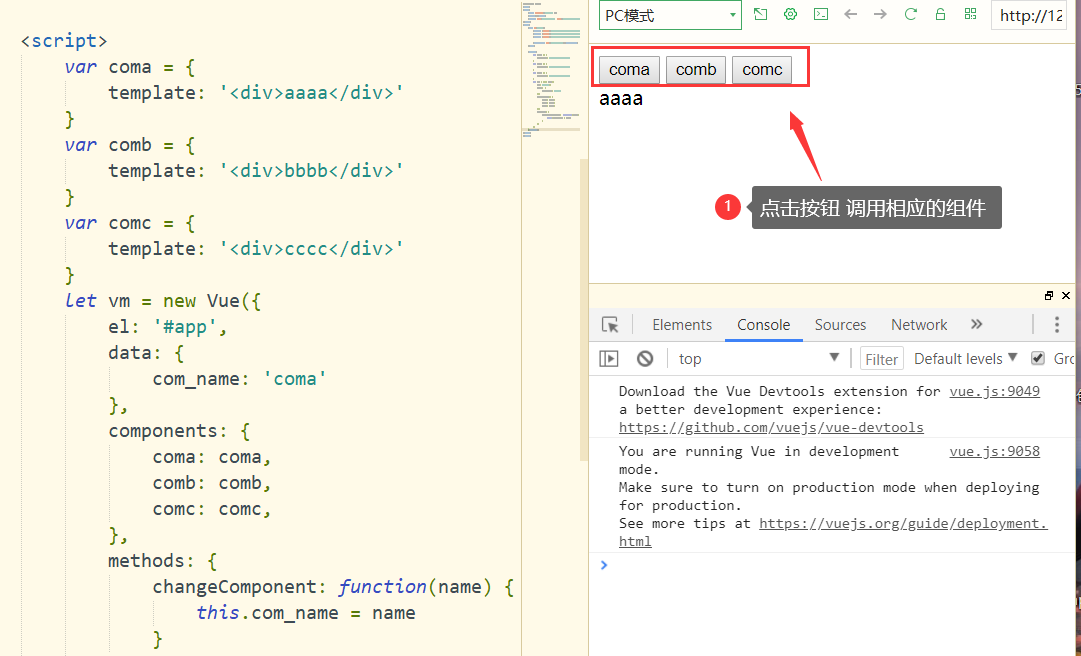
Task: Click the QR code icon
Action: point(970,14)
